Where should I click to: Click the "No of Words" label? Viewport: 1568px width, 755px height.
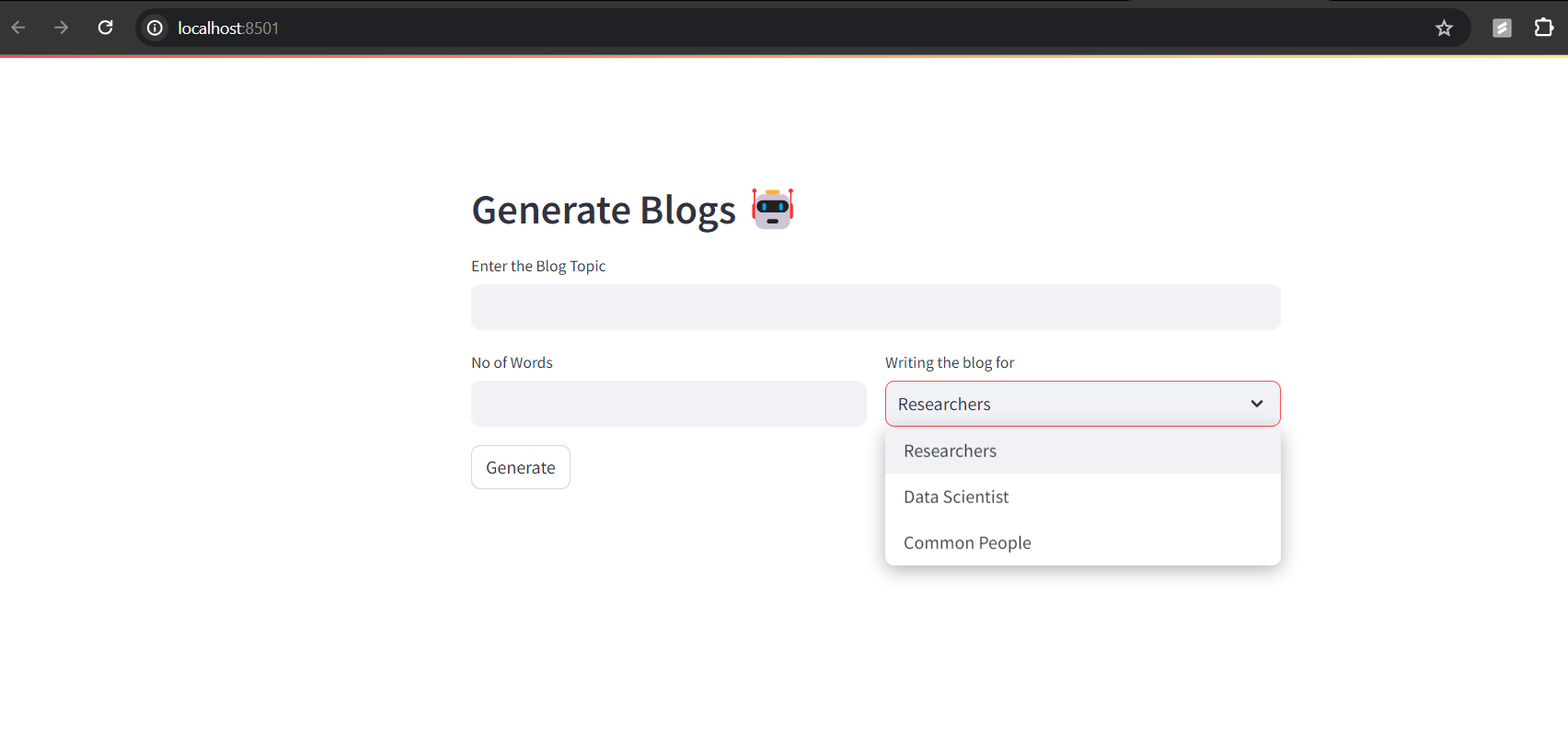pyautogui.click(x=512, y=362)
